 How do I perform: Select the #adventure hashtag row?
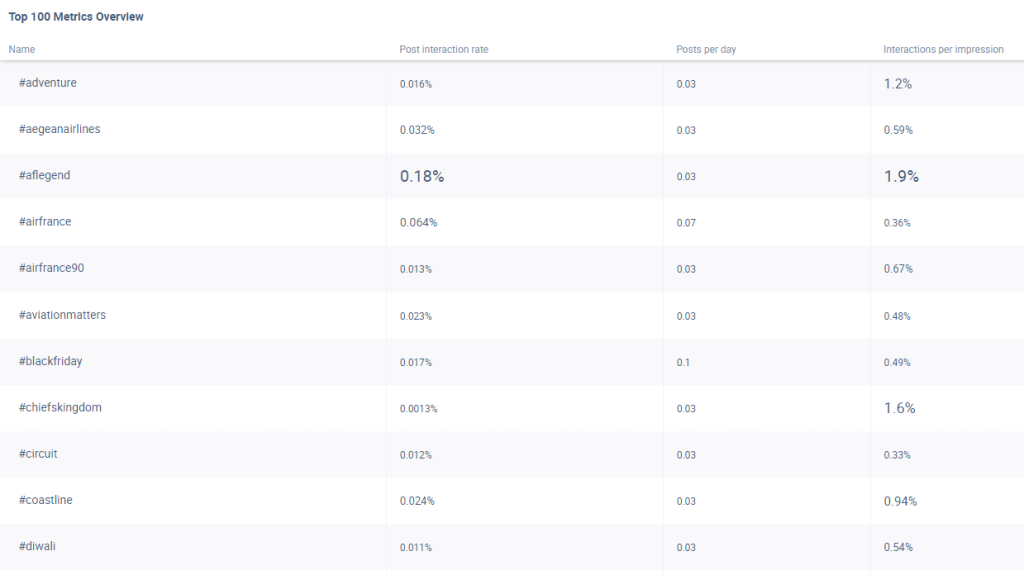pos(47,83)
